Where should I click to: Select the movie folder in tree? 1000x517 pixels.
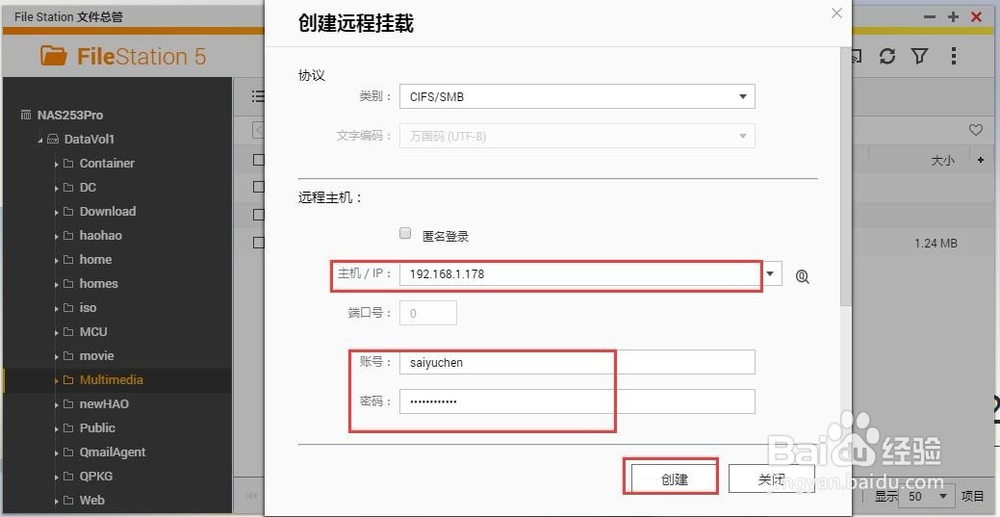click(x=97, y=356)
